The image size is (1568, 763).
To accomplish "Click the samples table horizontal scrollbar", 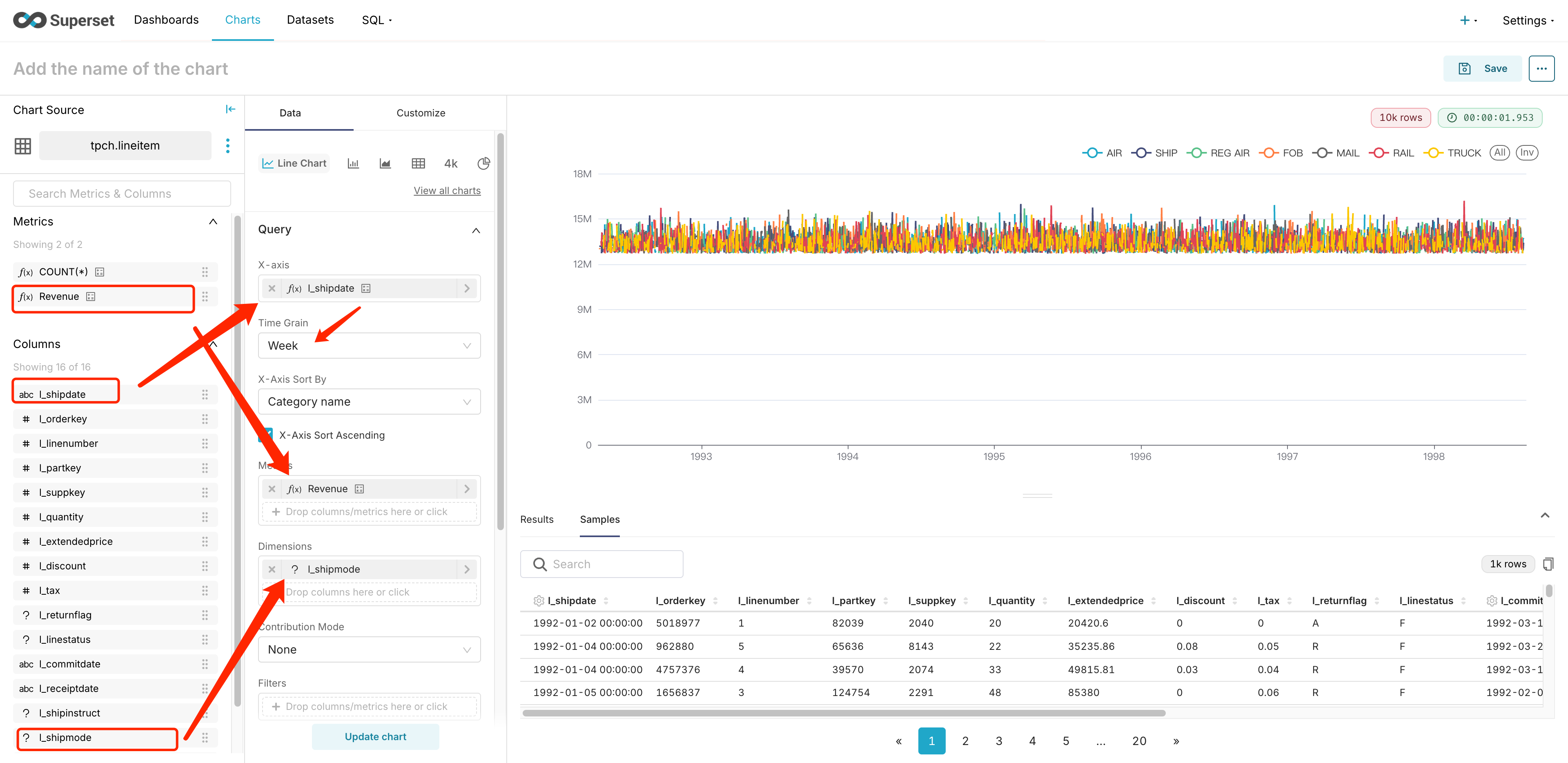I will coord(843,713).
